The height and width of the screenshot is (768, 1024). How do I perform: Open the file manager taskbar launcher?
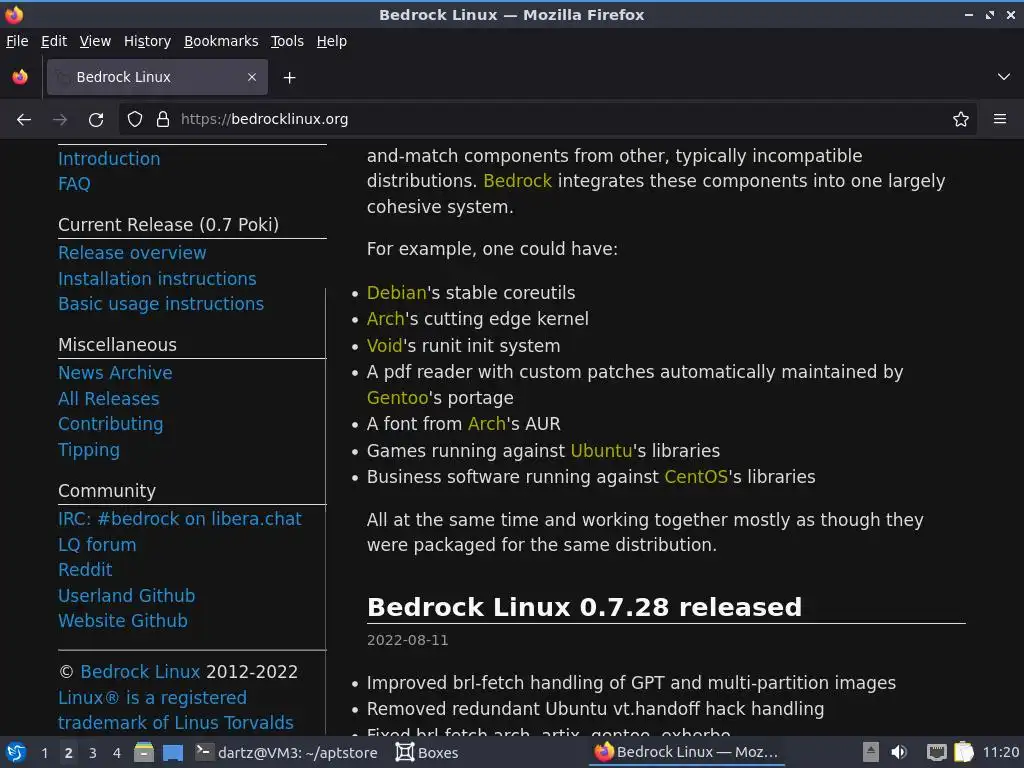point(144,753)
